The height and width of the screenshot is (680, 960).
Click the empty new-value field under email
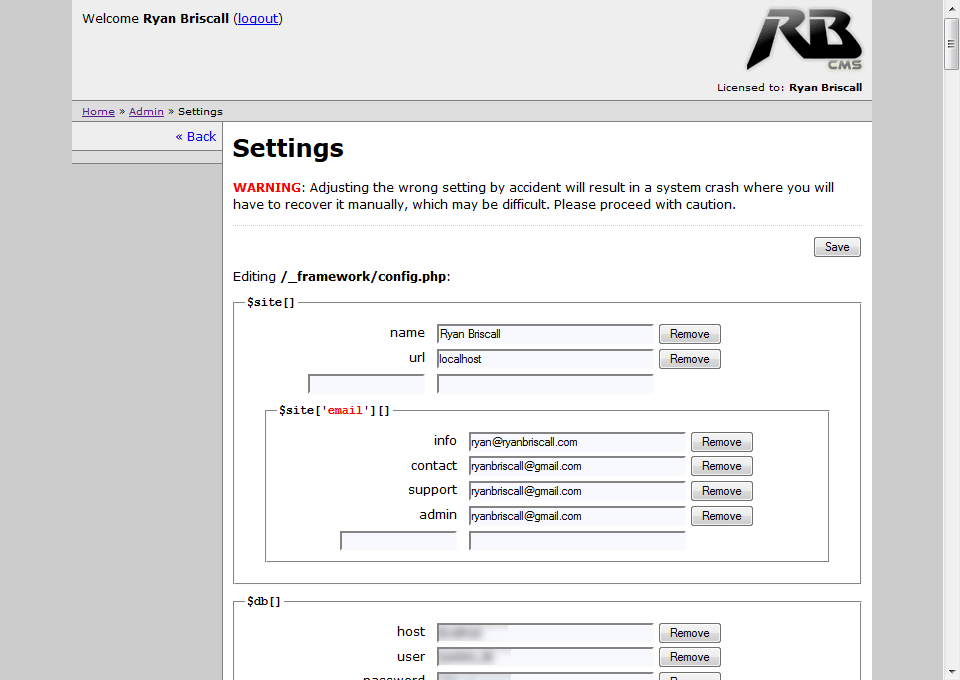tap(577, 541)
